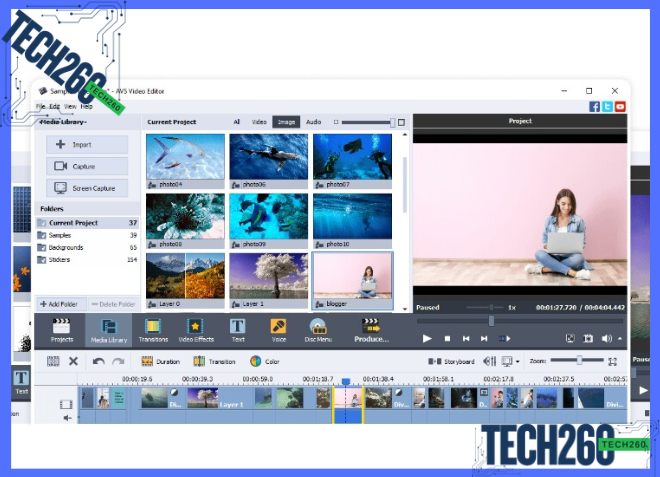Click the undo arrow in the timeline toolbar
Image resolution: width=660 pixels, height=477 pixels.
click(98, 361)
